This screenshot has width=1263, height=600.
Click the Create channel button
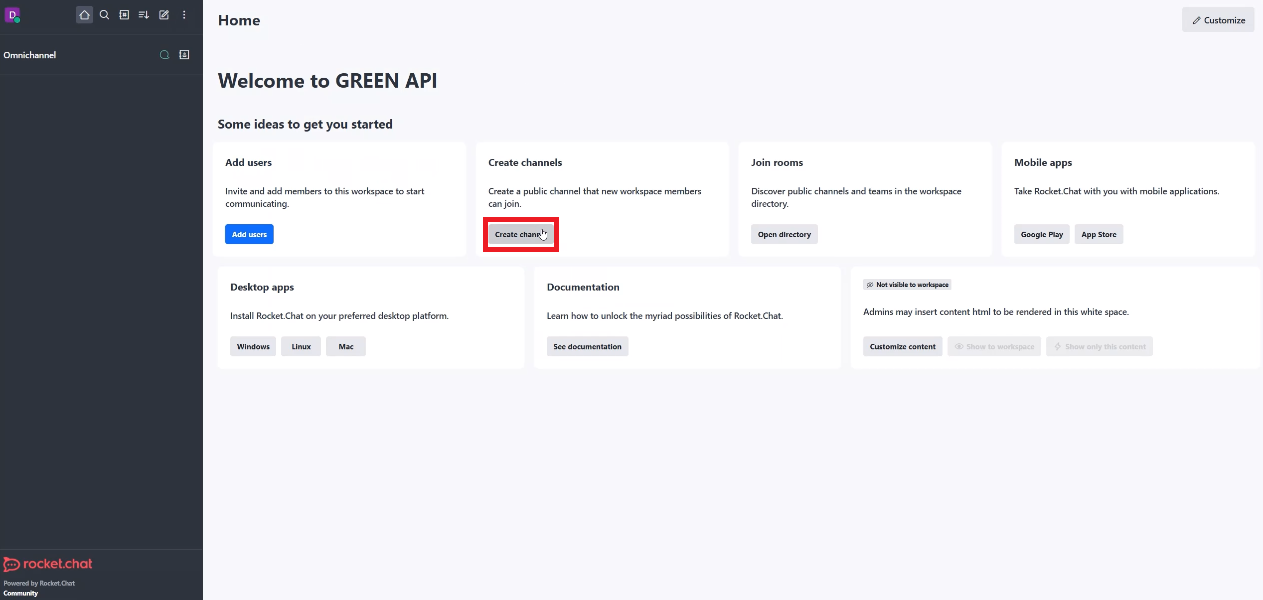tap(520, 233)
